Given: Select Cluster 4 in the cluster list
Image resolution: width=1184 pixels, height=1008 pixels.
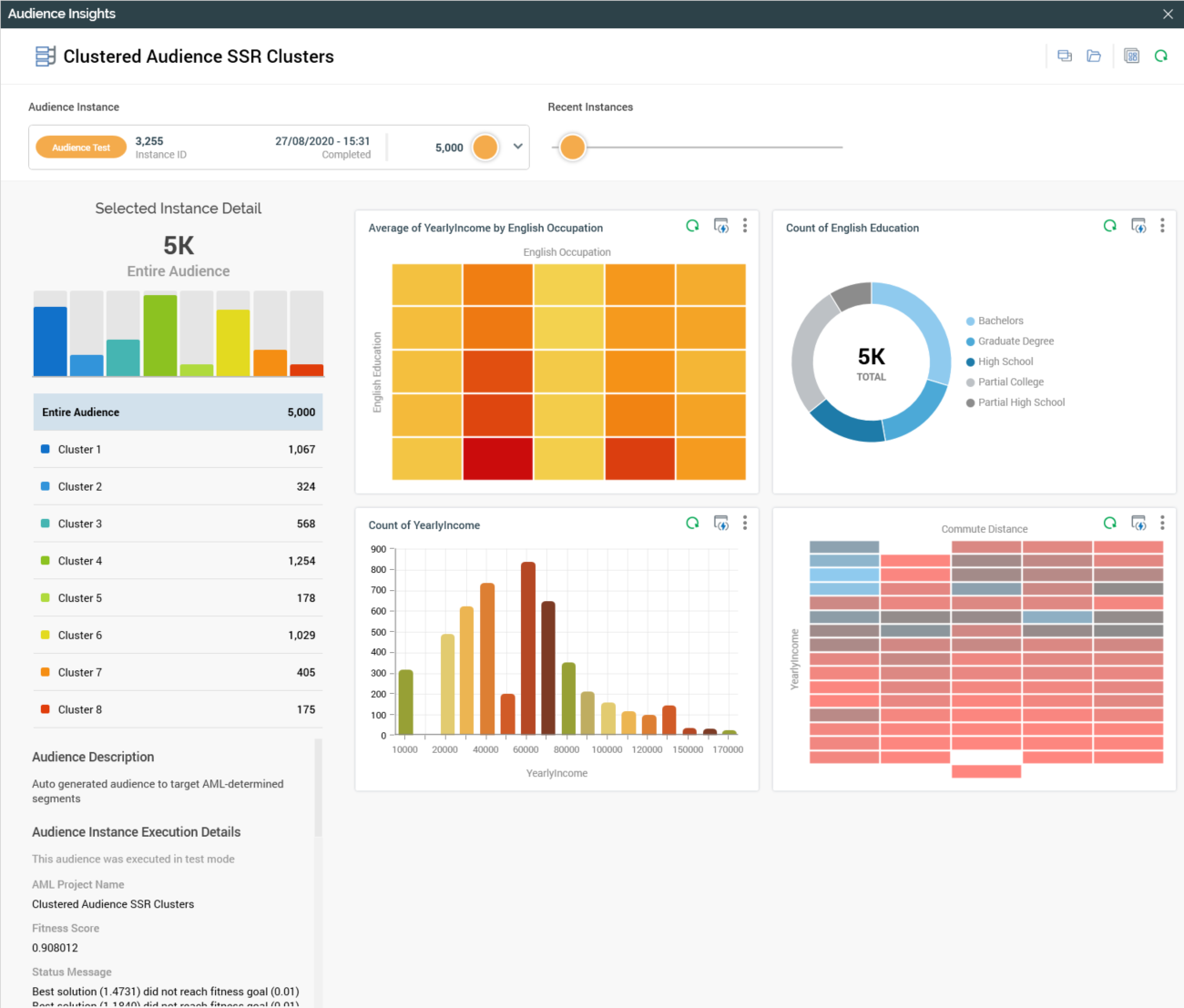Looking at the screenshot, I should [178, 561].
